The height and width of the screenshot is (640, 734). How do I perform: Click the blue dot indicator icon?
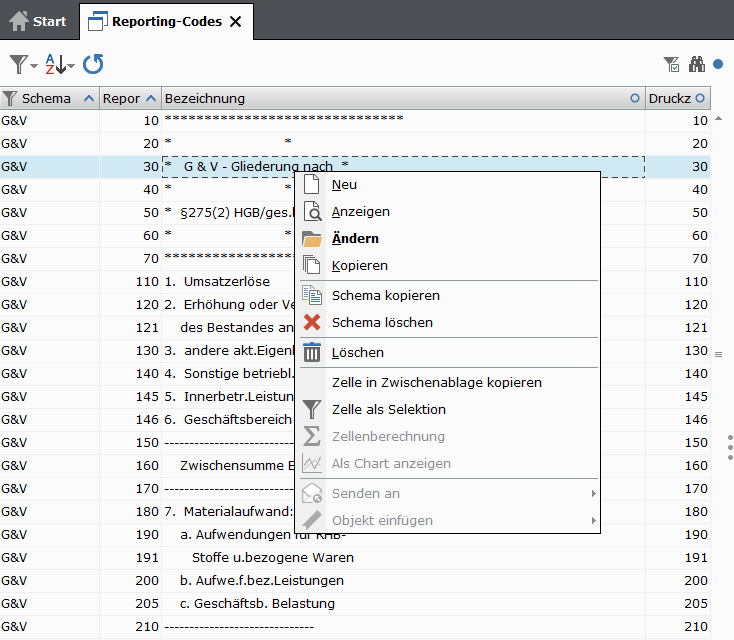[718, 64]
